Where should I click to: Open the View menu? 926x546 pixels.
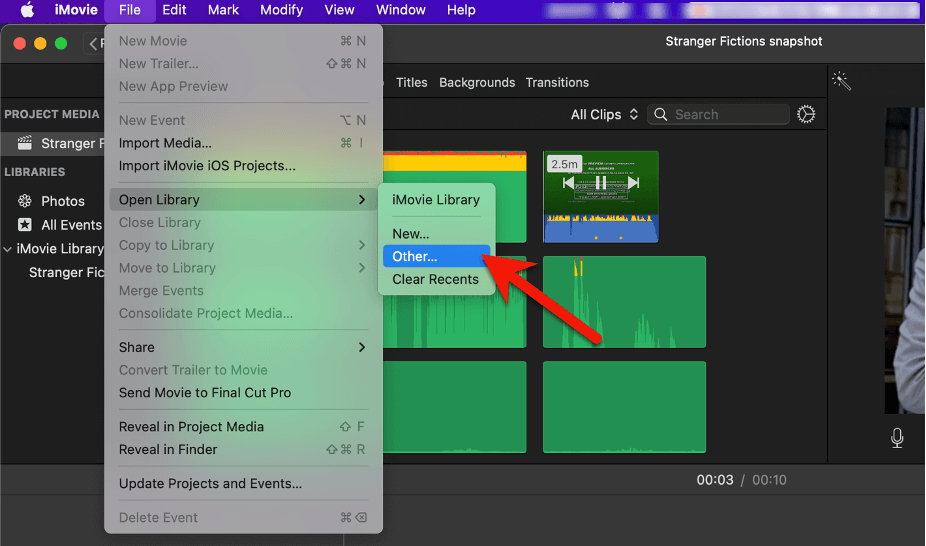click(x=339, y=10)
